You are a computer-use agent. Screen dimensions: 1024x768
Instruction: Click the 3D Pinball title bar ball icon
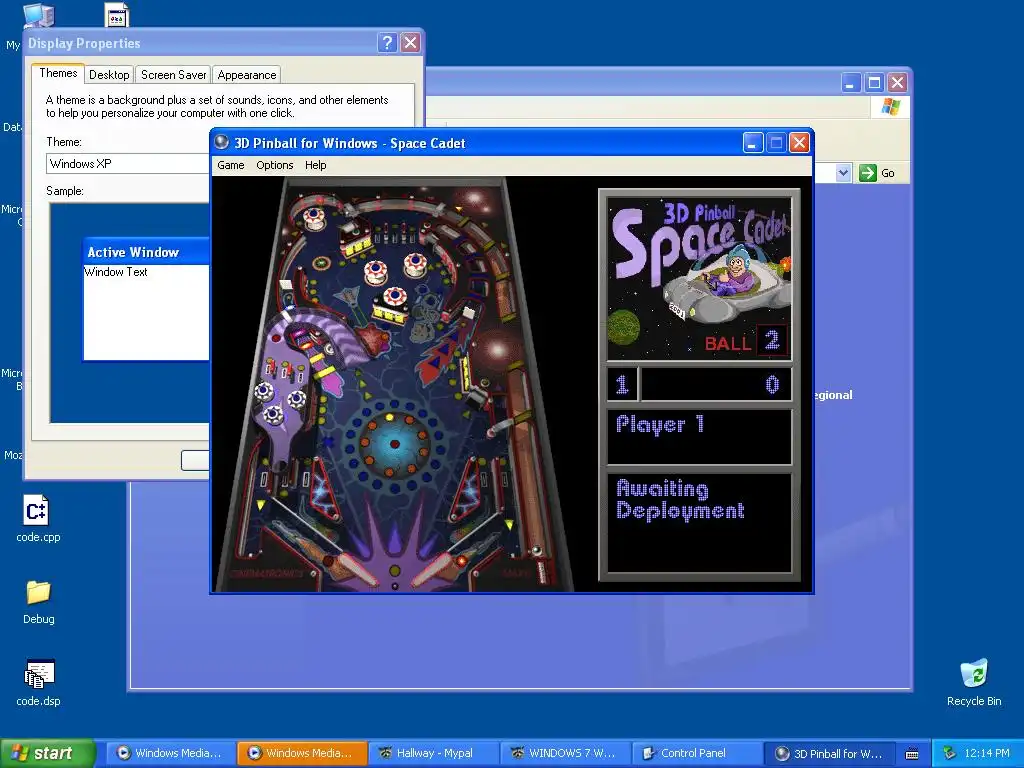click(x=222, y=142)
